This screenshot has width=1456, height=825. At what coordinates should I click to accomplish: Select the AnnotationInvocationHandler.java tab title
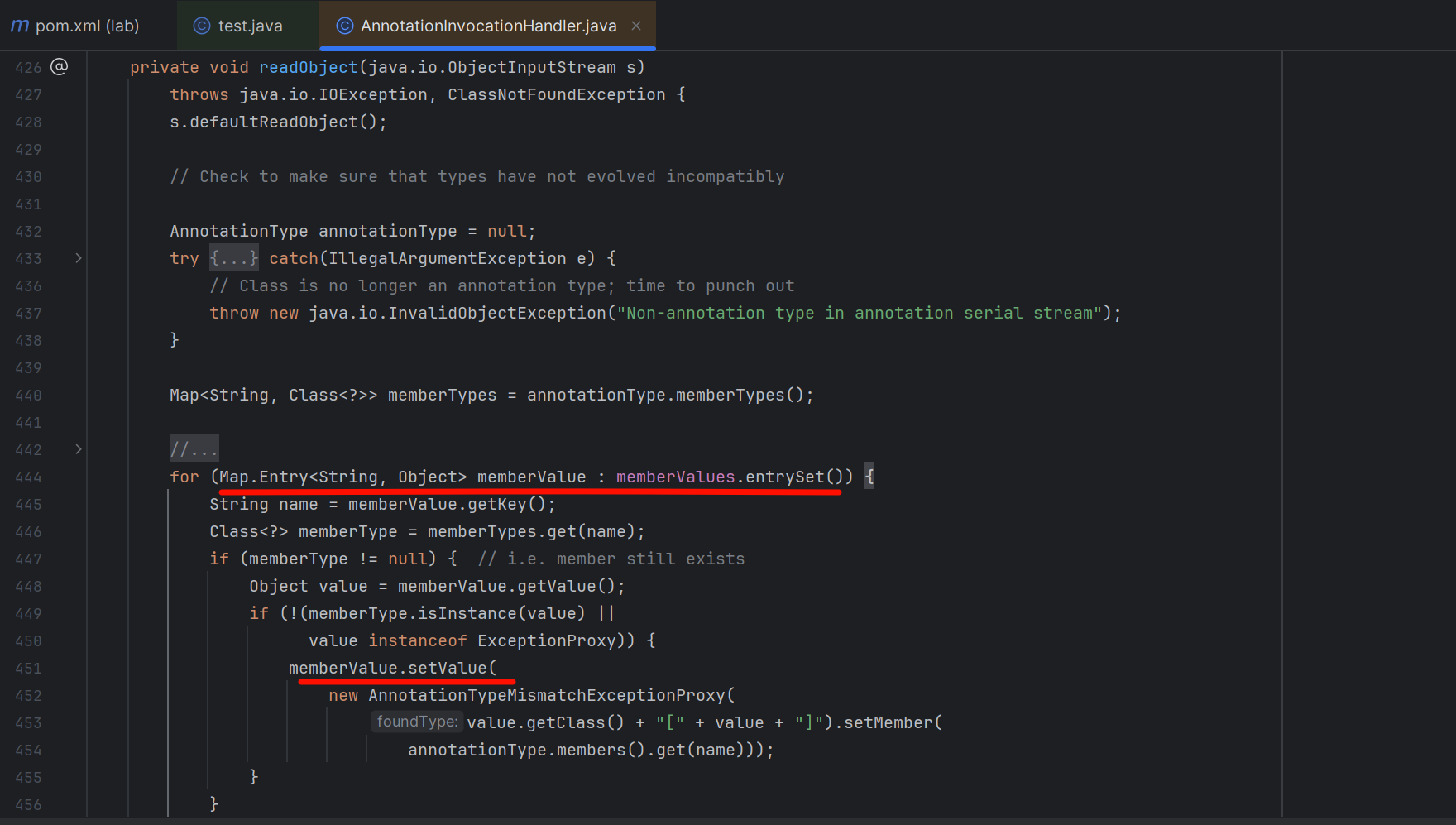coord(488,26)
